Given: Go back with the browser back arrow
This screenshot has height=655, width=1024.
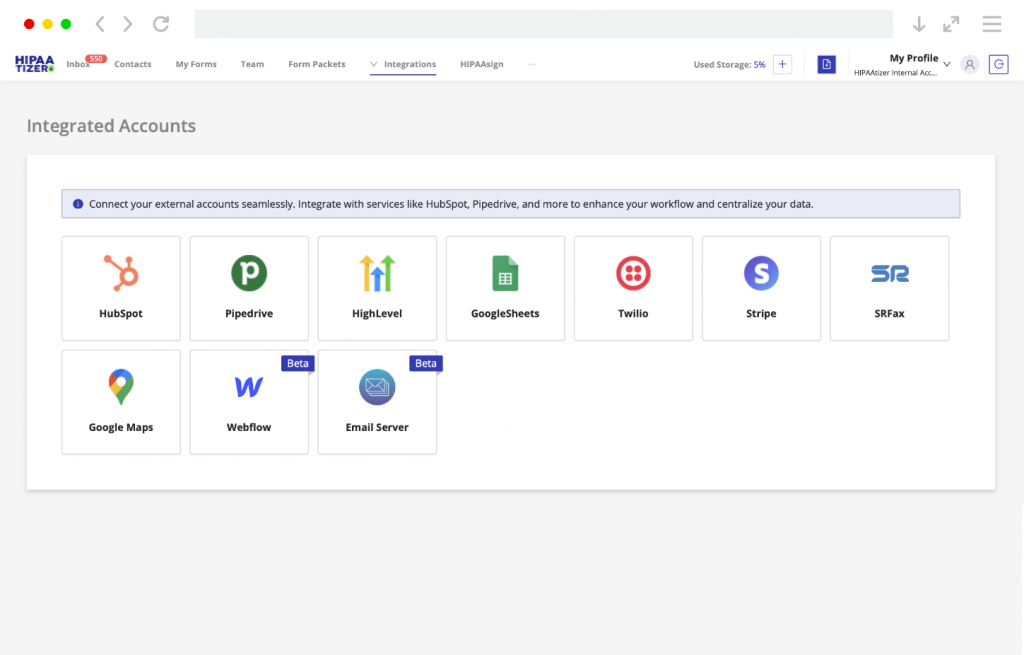Looking at the screenshot, I should [x=100, y=24].
